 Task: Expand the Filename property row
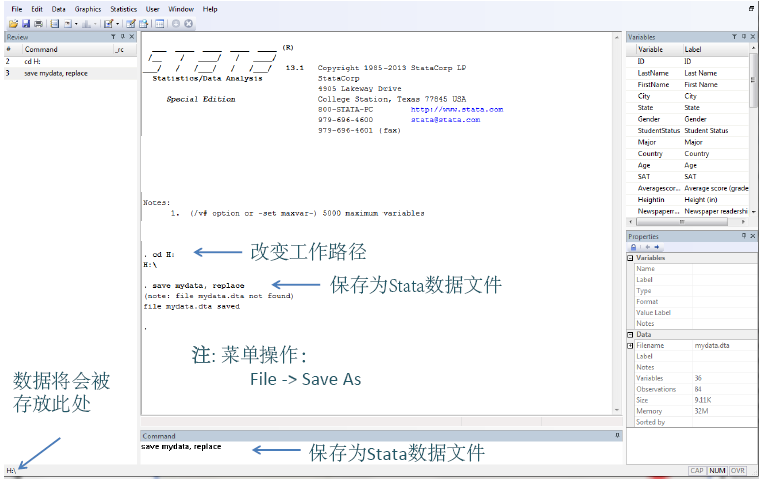[x=630, y=346]
